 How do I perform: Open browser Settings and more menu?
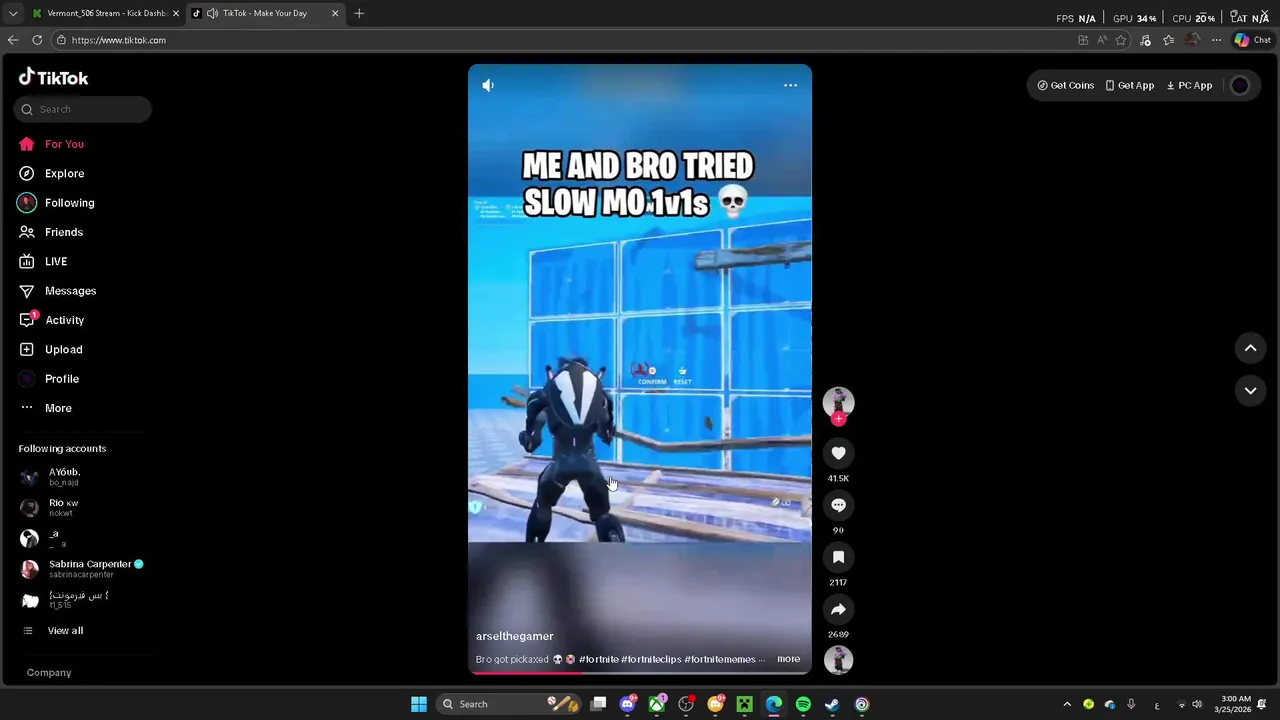click(1216, 40)
